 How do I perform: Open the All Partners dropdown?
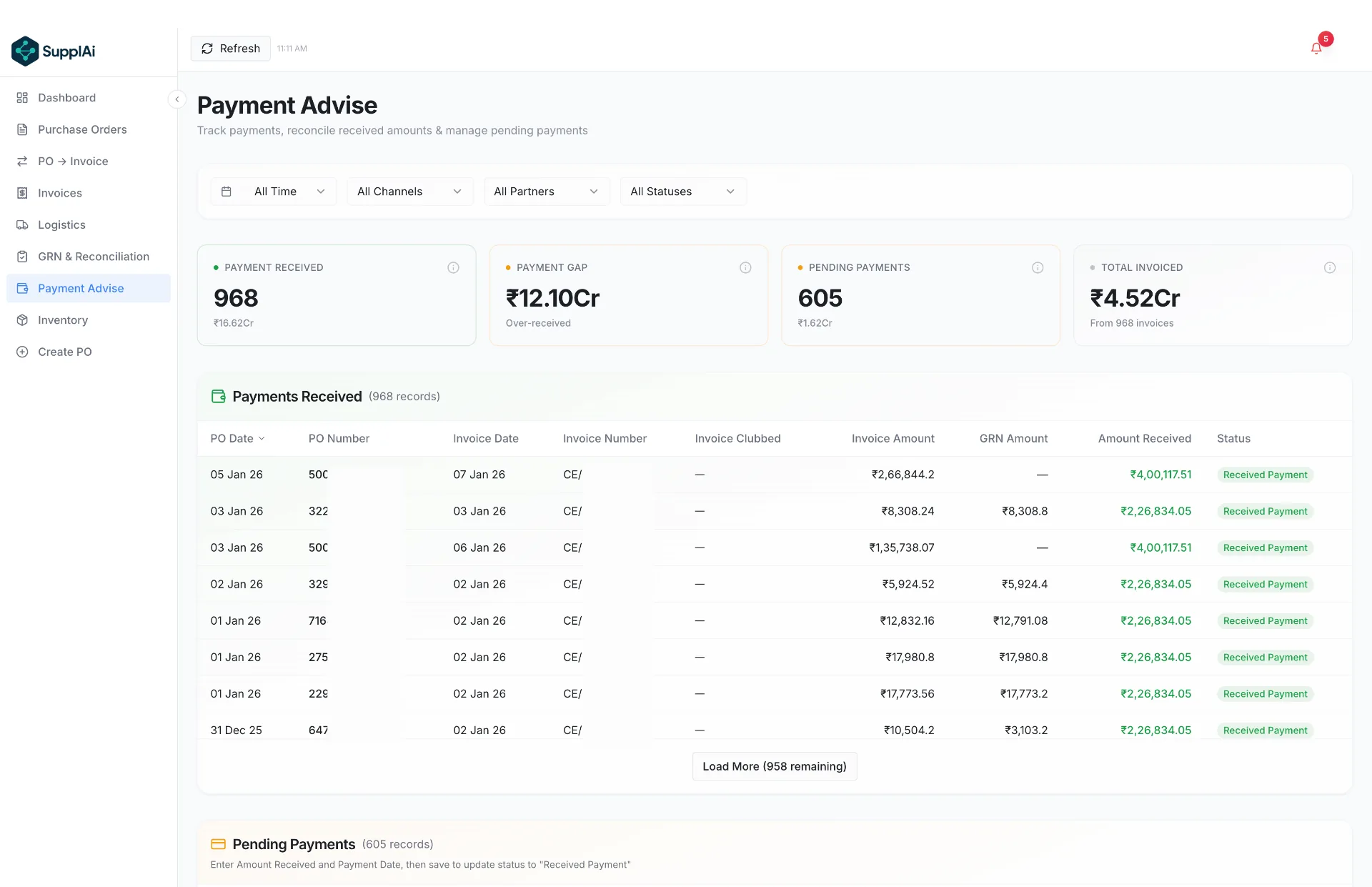[x=547, y=192]
